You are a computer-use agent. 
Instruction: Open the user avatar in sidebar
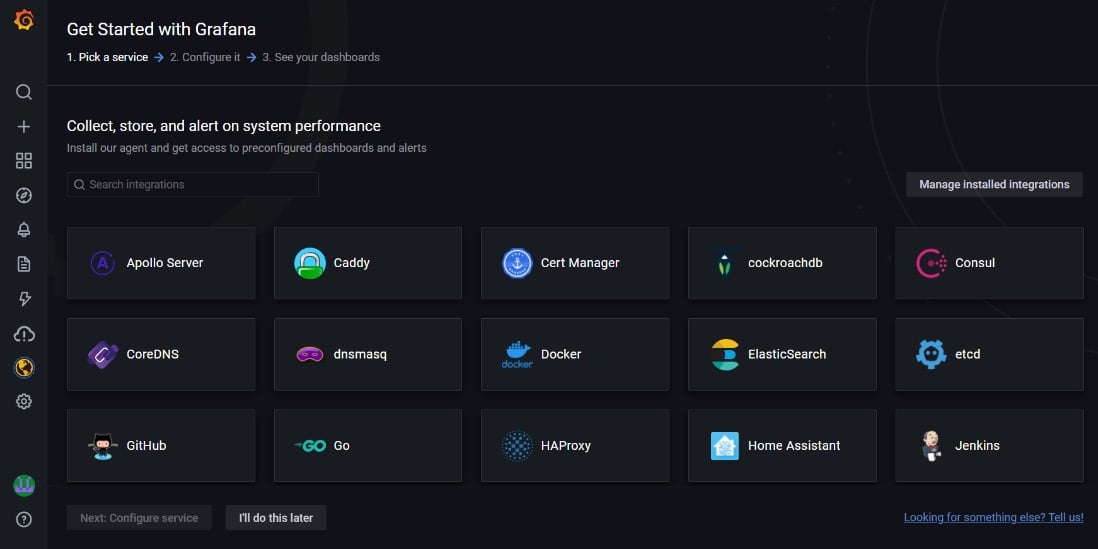coord(24,485)
